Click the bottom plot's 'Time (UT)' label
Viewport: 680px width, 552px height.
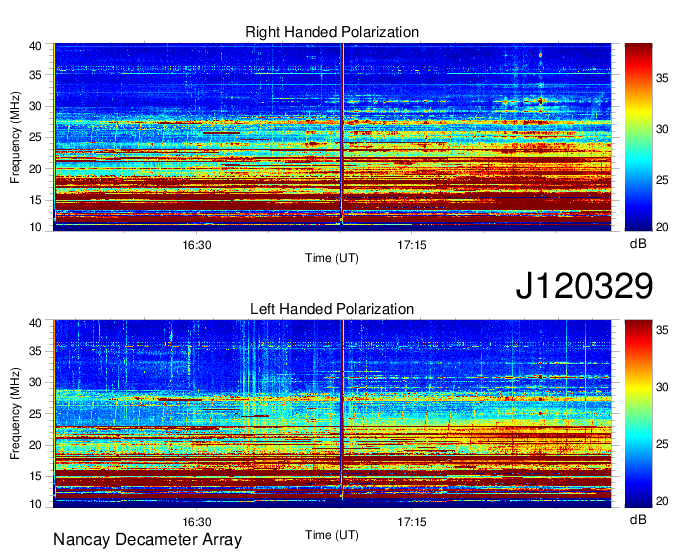pyautogui.click(x=332, y=536)
